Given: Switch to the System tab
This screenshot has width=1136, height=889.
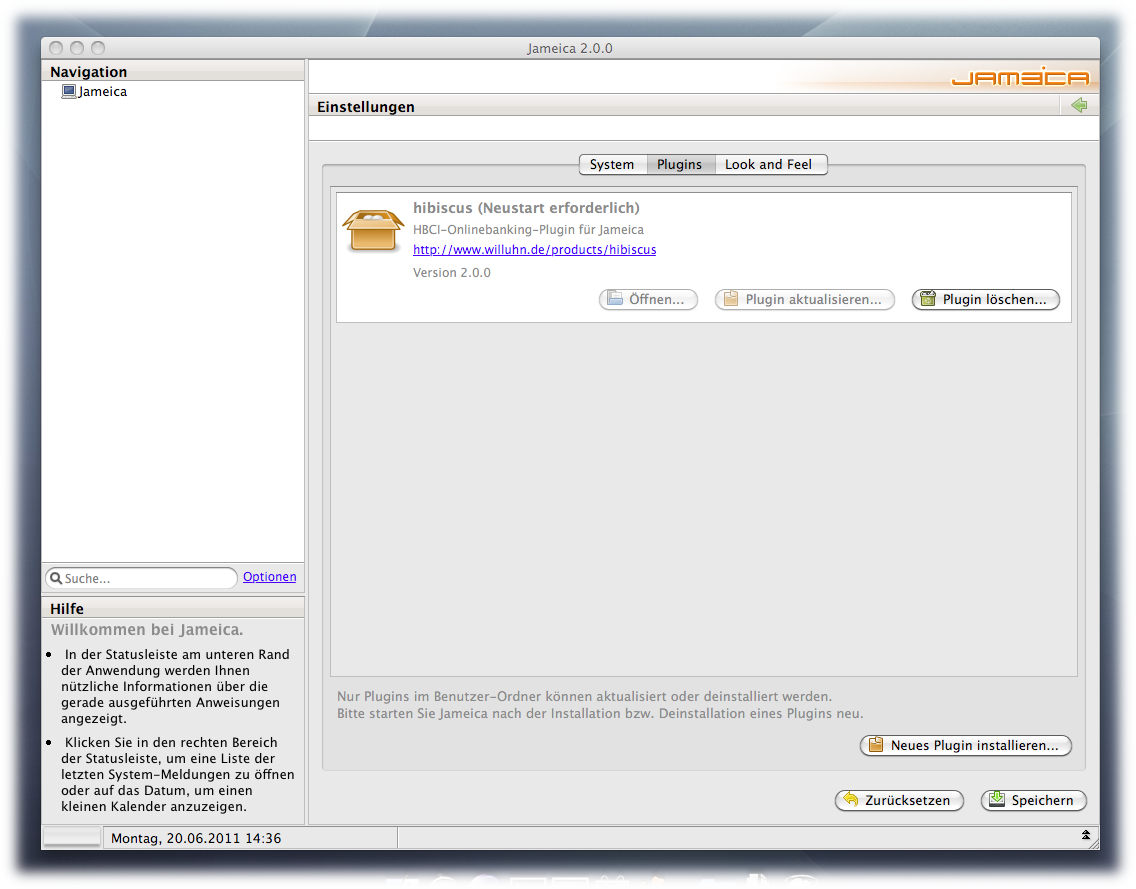Looking at the screenshot, I should pyautogui.click(x=612, y=164).
